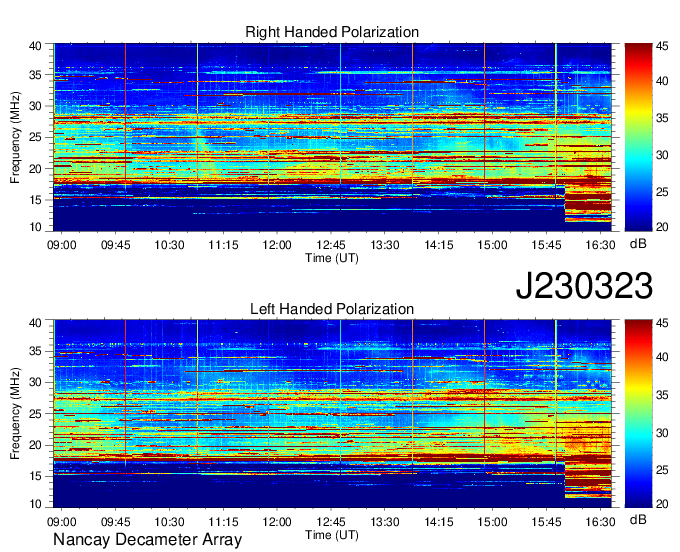Click the Left Handed plot's color scale bar

coord(638,414)
